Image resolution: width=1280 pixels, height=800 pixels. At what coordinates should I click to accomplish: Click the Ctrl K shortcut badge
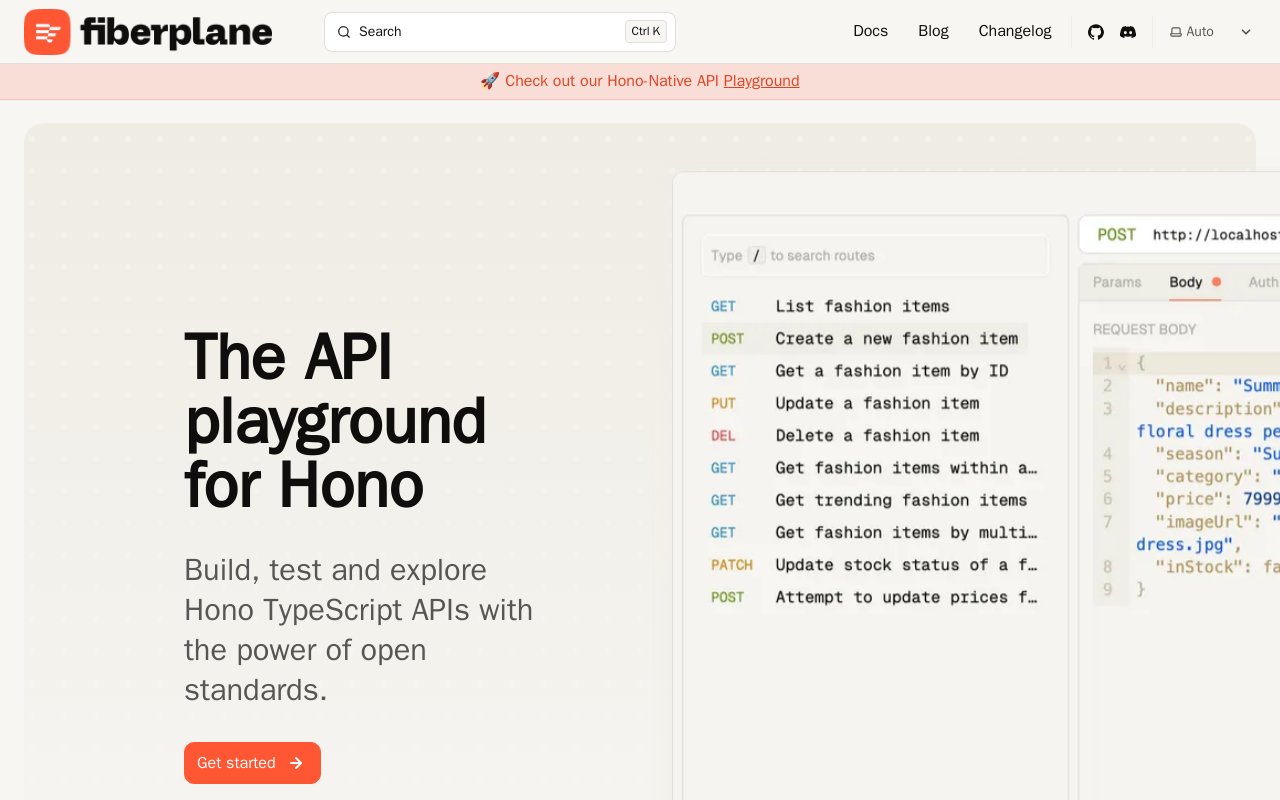click(x=646, y=31)
